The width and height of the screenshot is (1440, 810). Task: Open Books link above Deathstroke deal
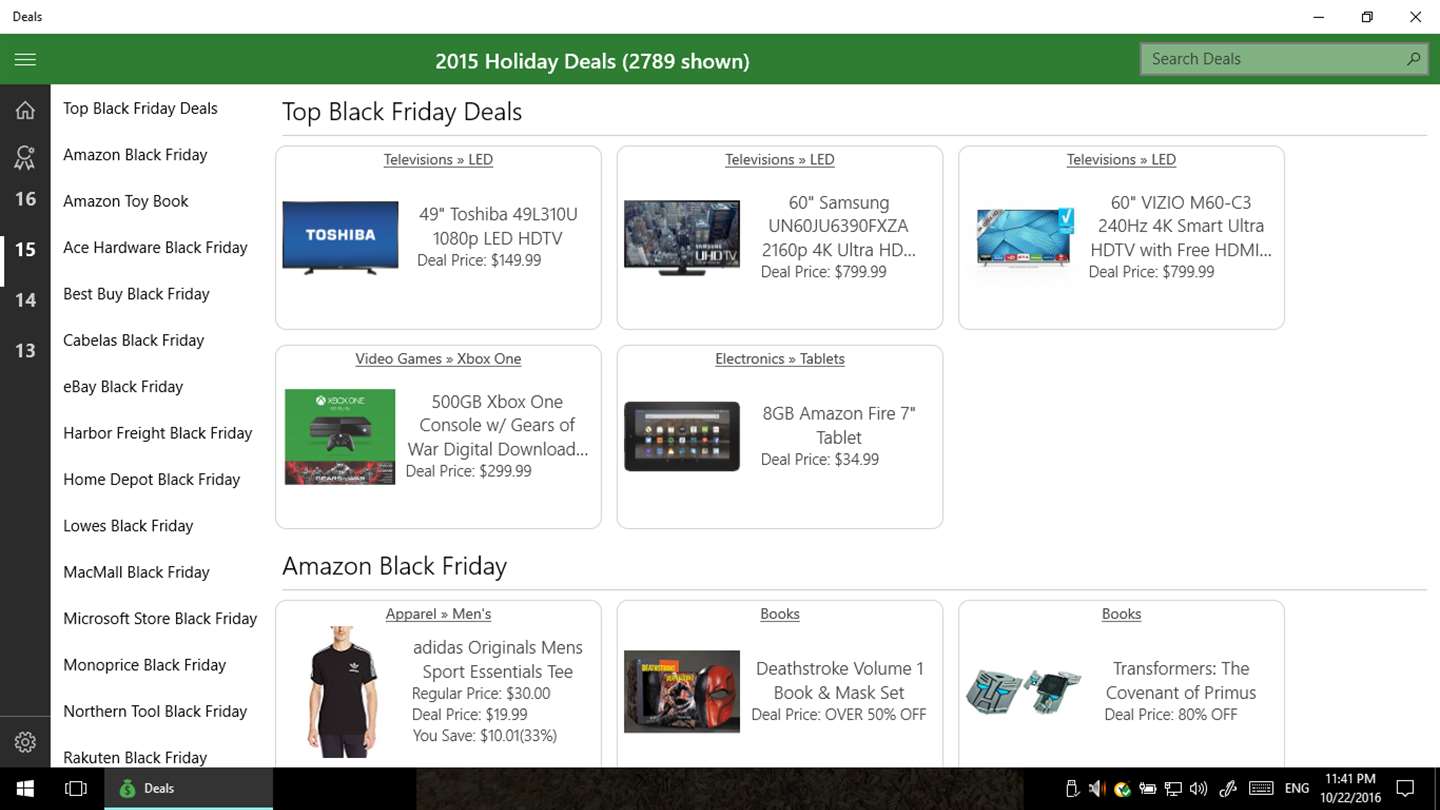click(780, 614)
